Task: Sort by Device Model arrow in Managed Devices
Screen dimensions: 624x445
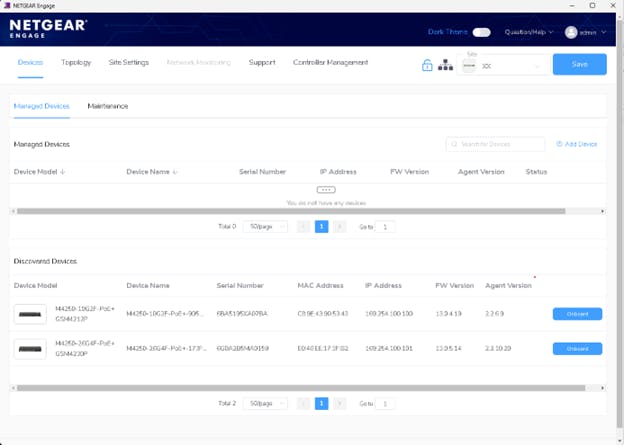Action: [63, 172]
